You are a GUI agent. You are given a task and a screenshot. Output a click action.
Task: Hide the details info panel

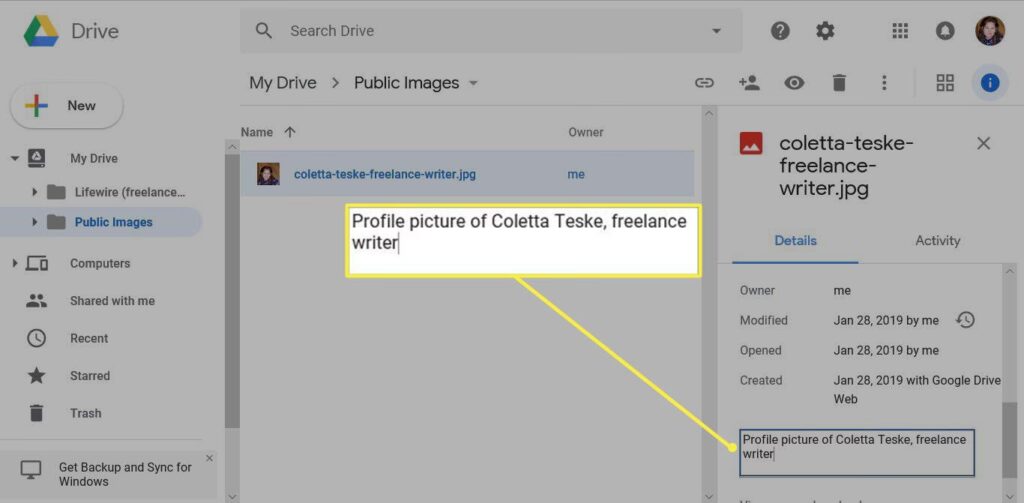click(990, 83)
